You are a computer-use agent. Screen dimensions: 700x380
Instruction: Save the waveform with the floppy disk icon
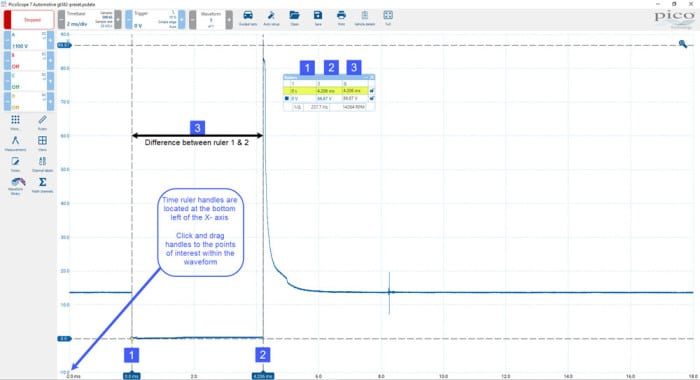[x=318, y=18]
